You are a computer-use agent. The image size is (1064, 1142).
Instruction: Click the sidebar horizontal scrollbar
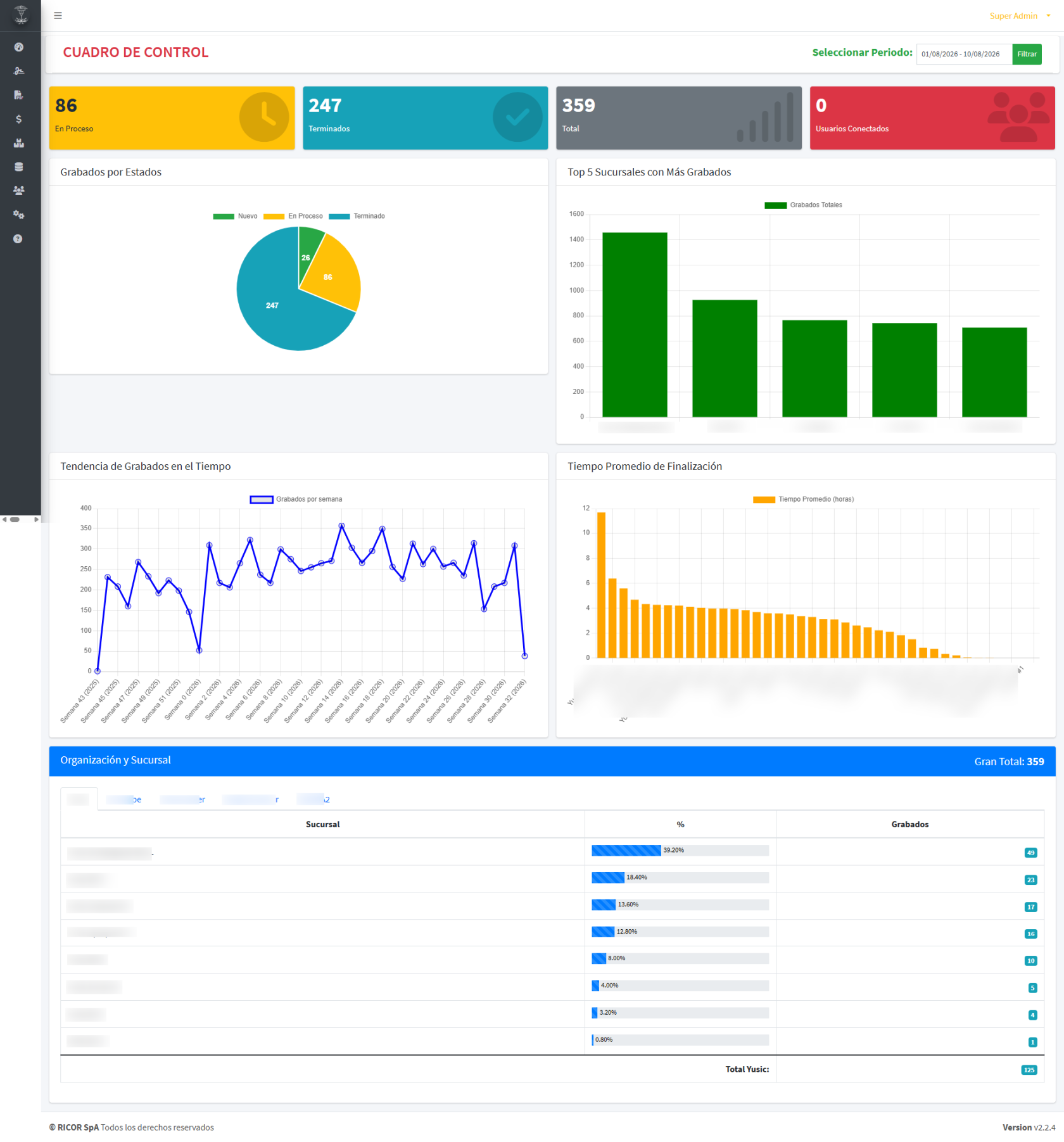20,519
